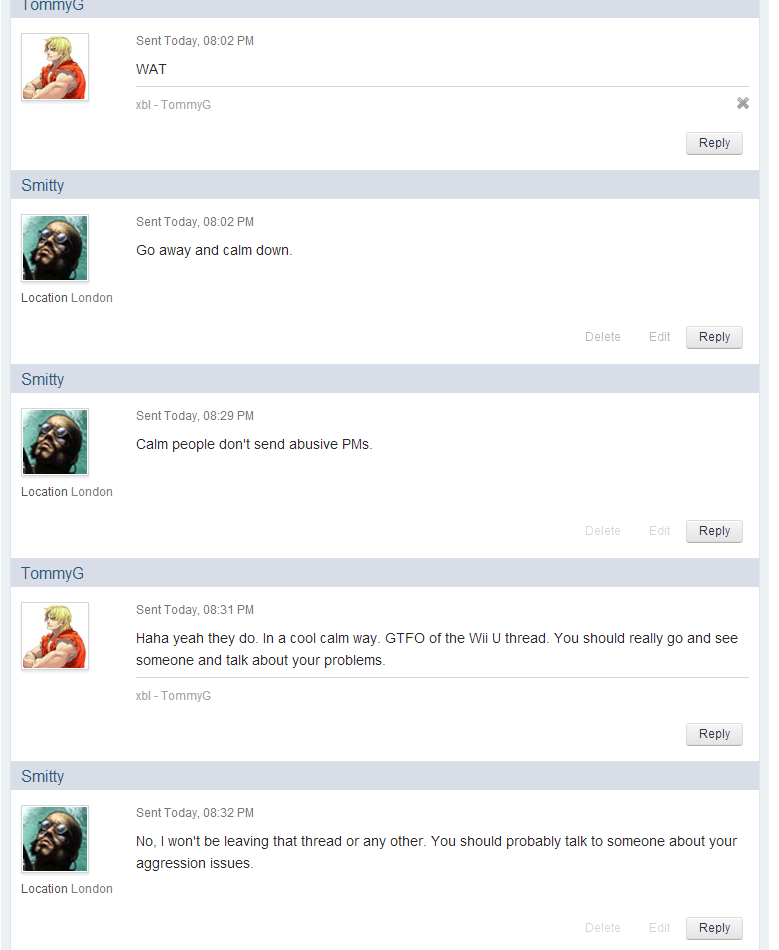The image size is (779, 950).
Task: Open TommyG username above 08:31 PM message
Action: click(x=52, y=573)
